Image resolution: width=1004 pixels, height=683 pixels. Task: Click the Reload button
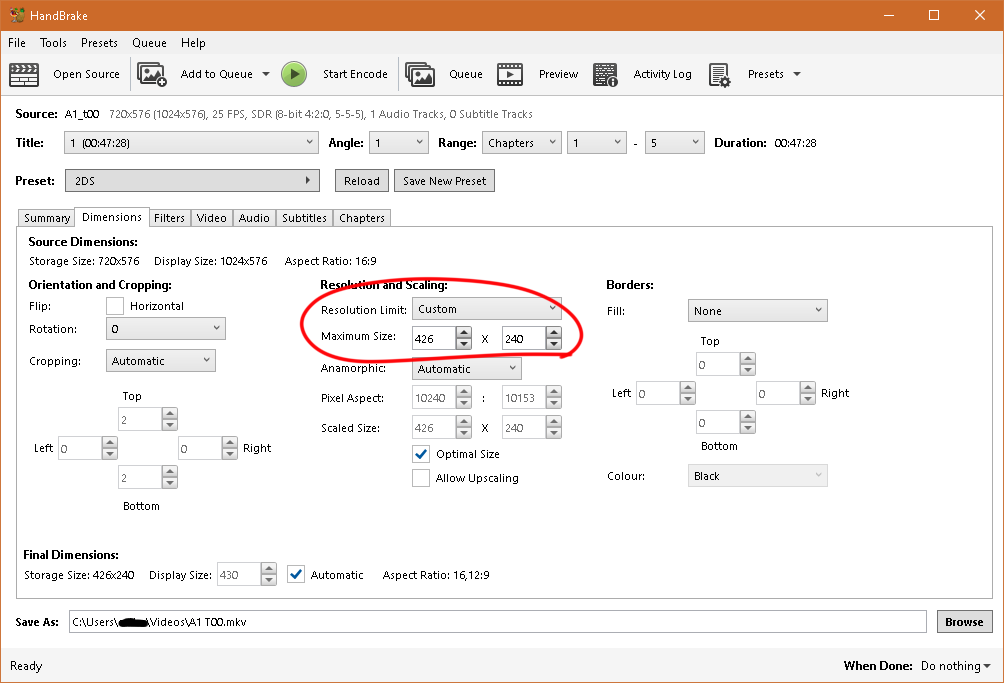(x=362, y=181)
